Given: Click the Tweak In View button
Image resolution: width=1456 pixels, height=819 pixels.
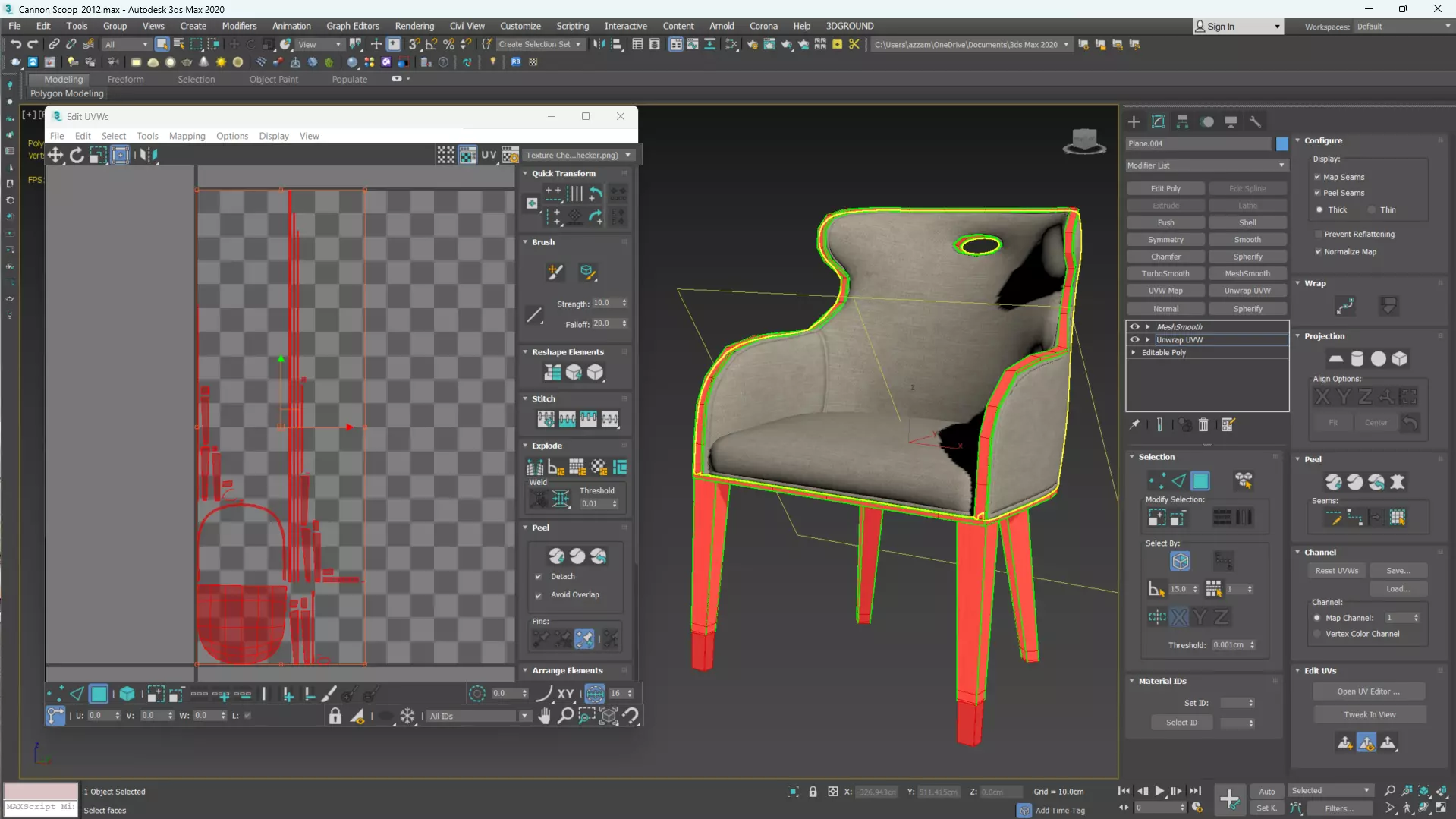Looking at the screenshot, I should coord(1370,714).
